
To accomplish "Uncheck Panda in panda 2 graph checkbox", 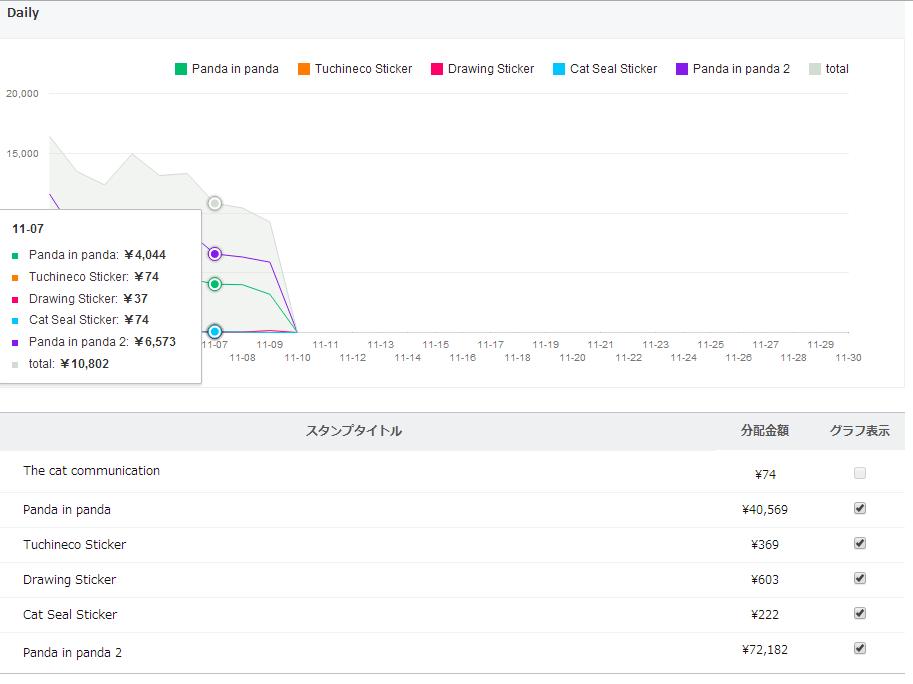I will tap(860, 648).
